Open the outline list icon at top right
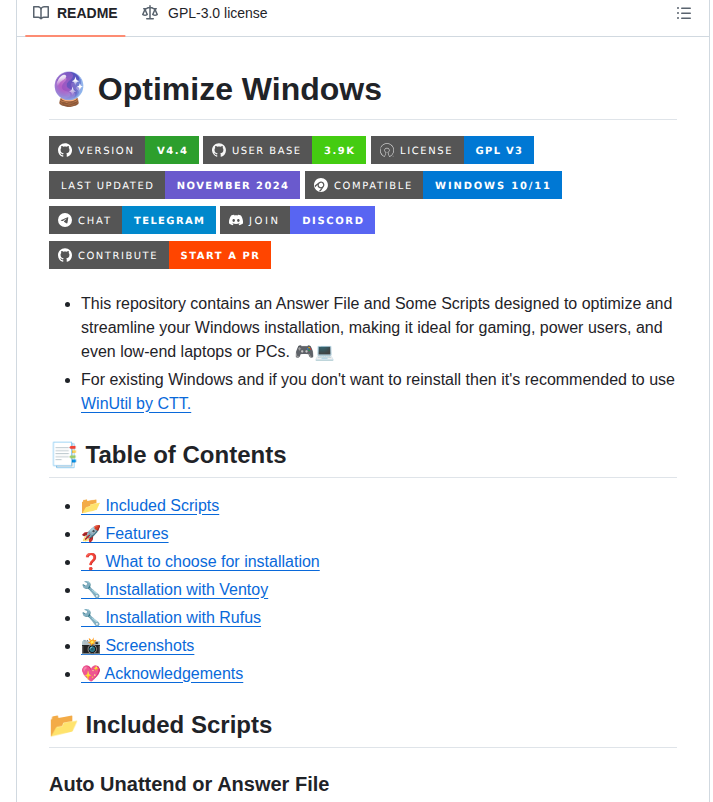 point(684,13)
